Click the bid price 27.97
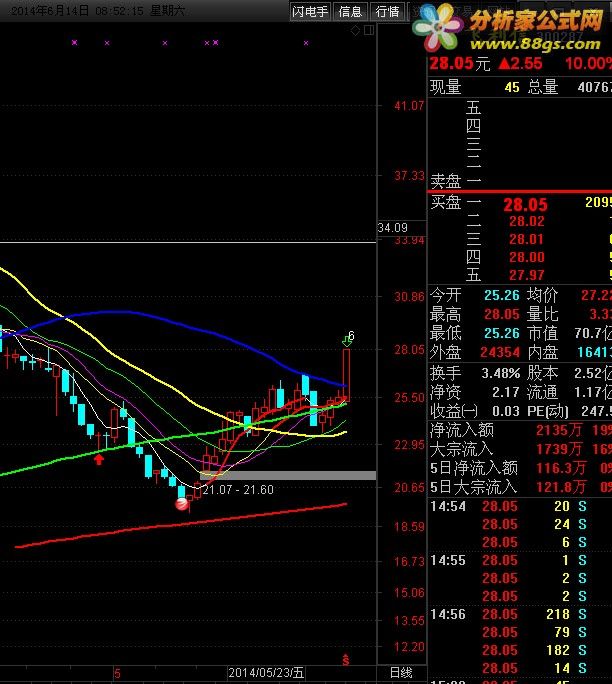The height and width of the screenshot is (684, 612). tap(527, 275)
